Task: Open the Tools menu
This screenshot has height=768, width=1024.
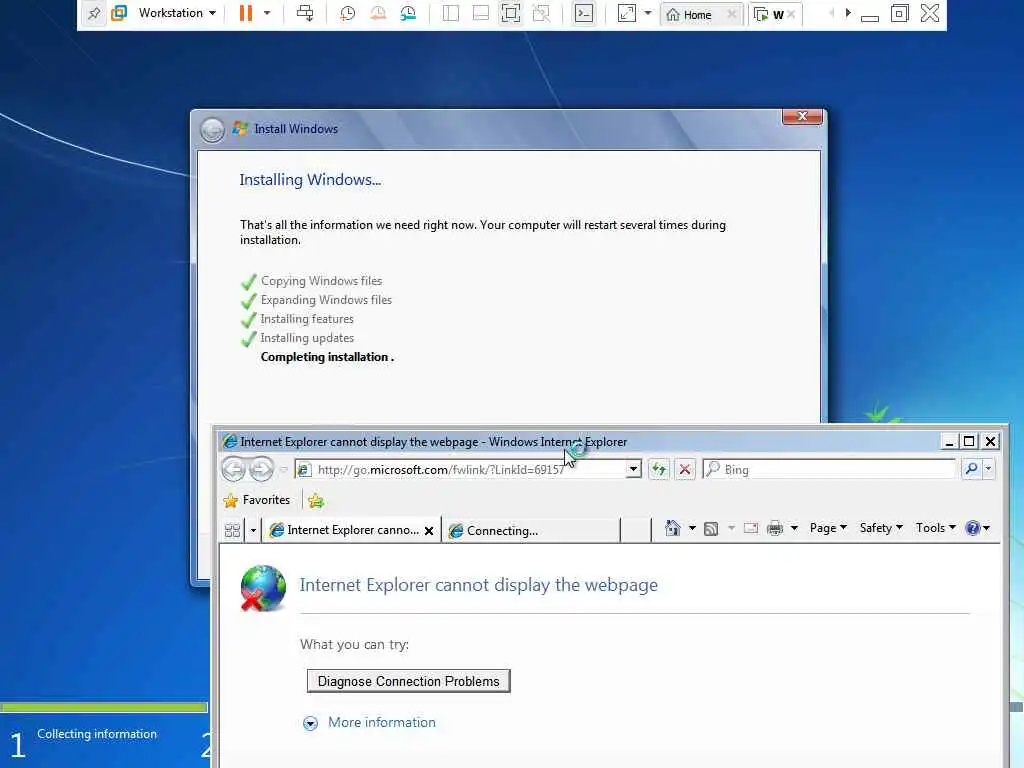Action: point(935,528)
